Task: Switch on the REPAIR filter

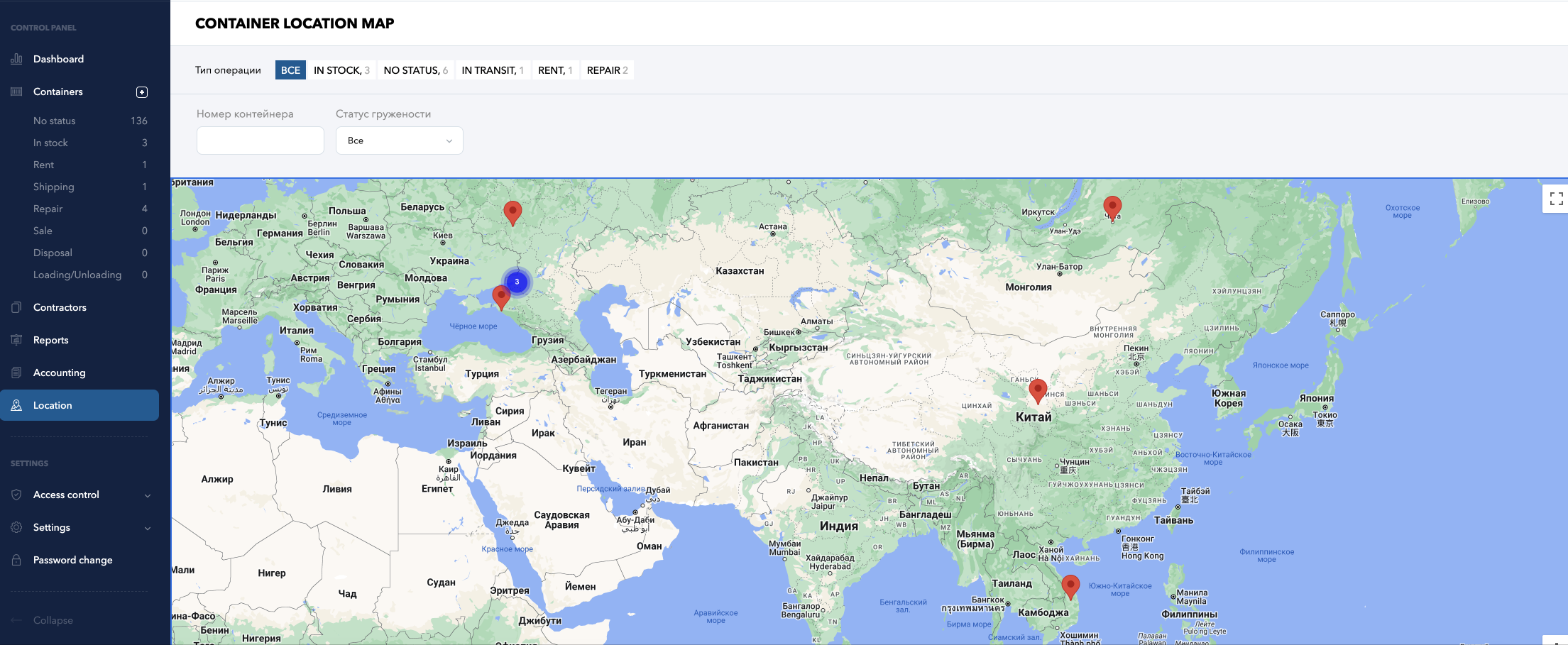Action: (x=607, y=70)
